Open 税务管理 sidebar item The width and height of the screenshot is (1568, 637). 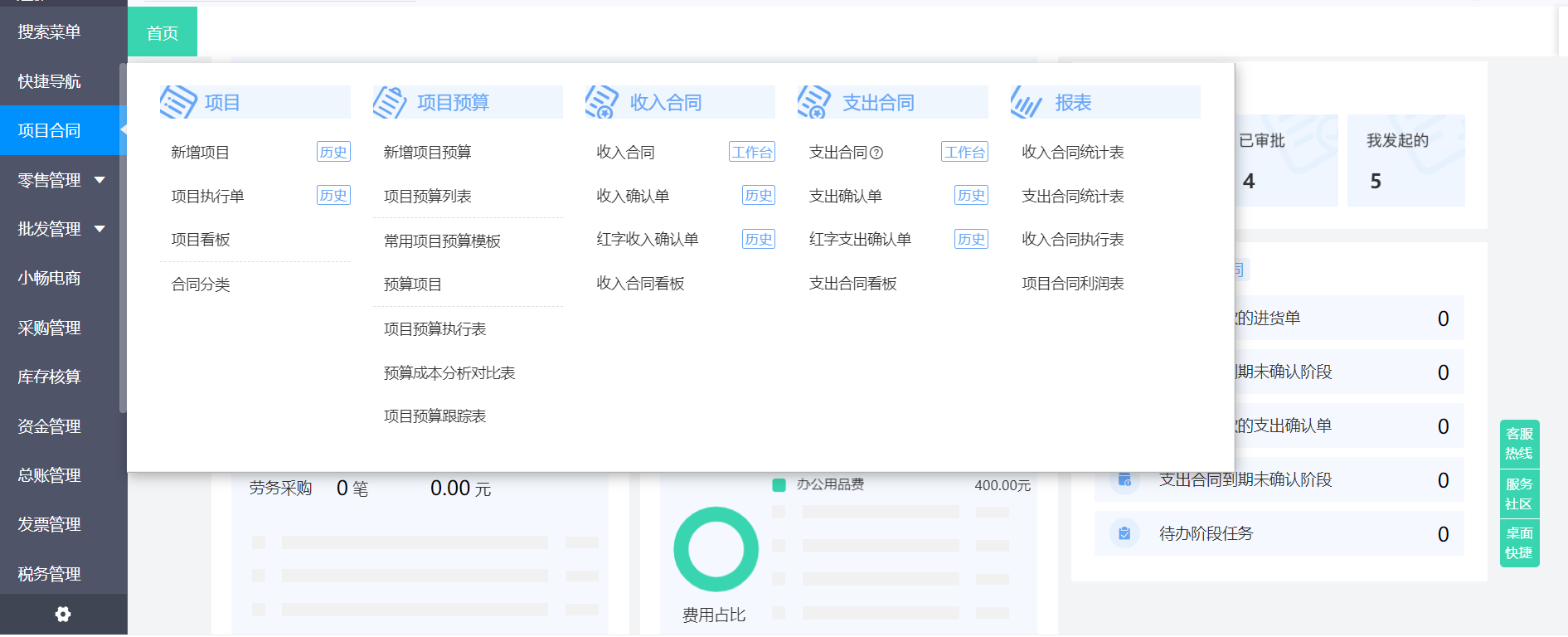coord(49,574)
